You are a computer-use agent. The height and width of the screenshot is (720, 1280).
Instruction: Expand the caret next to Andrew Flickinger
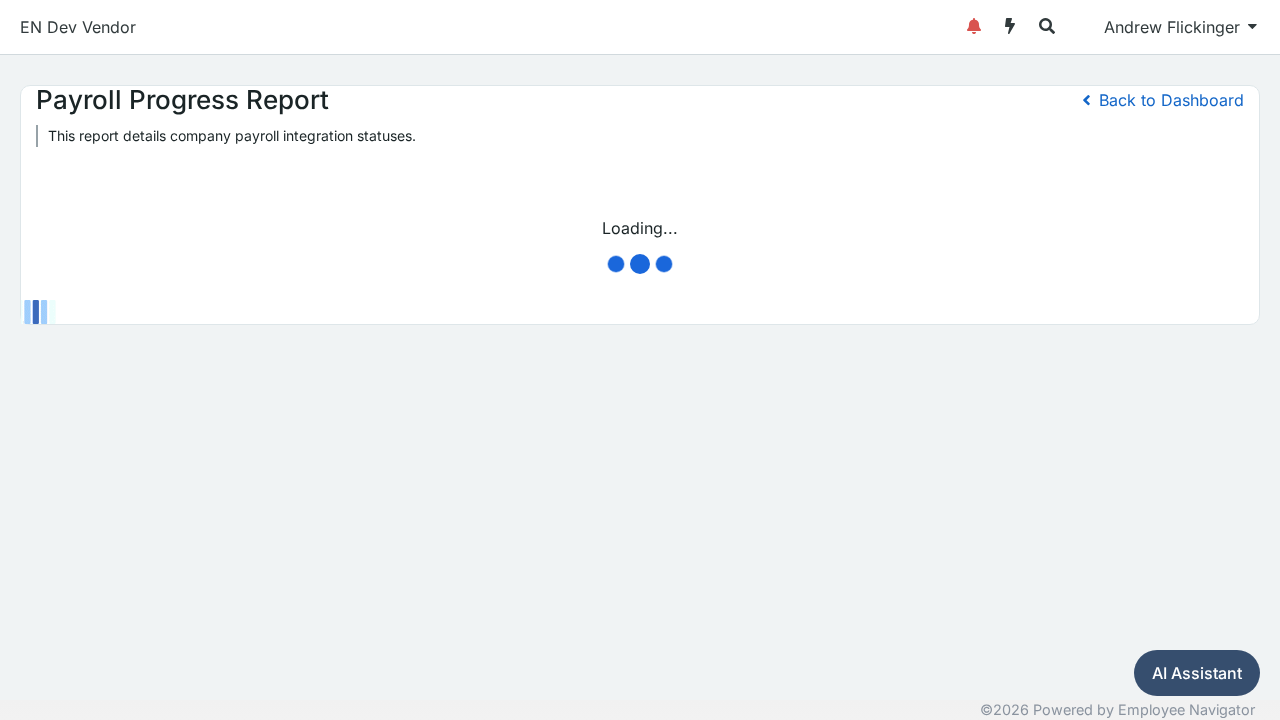tap(1252, 27)
